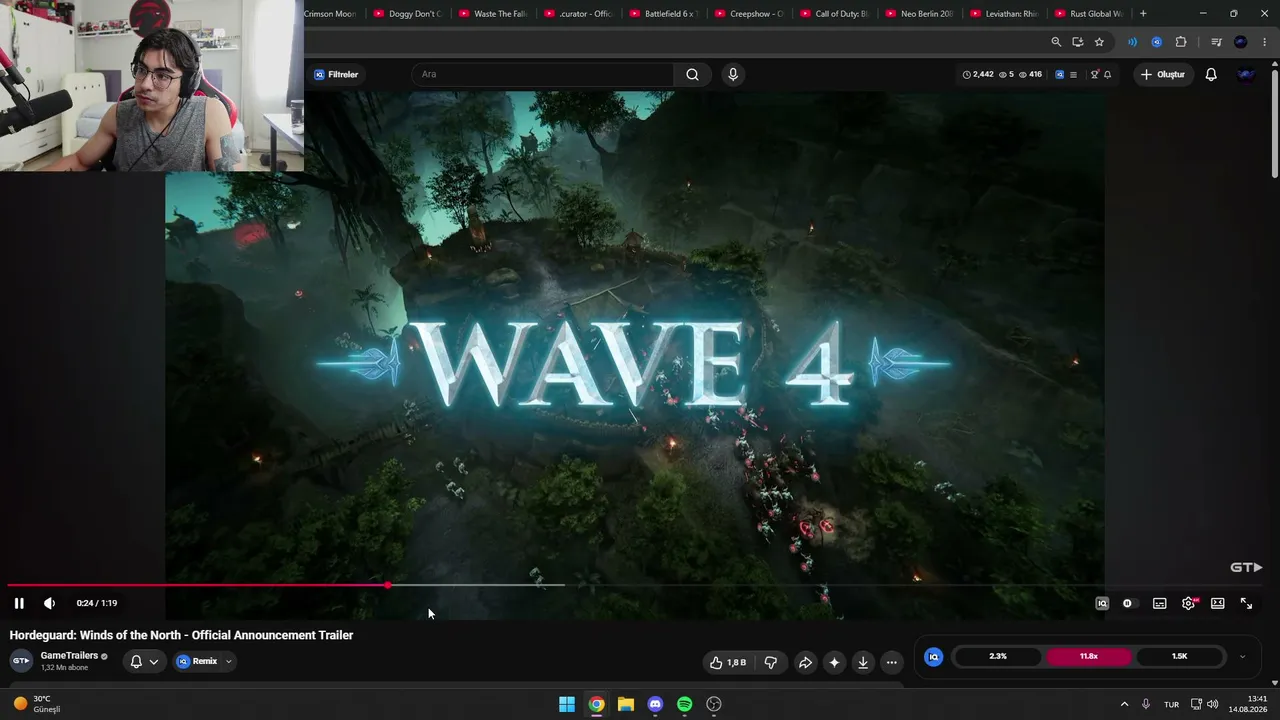Open the browser extensions puzzle icon

pos(1181,42)
